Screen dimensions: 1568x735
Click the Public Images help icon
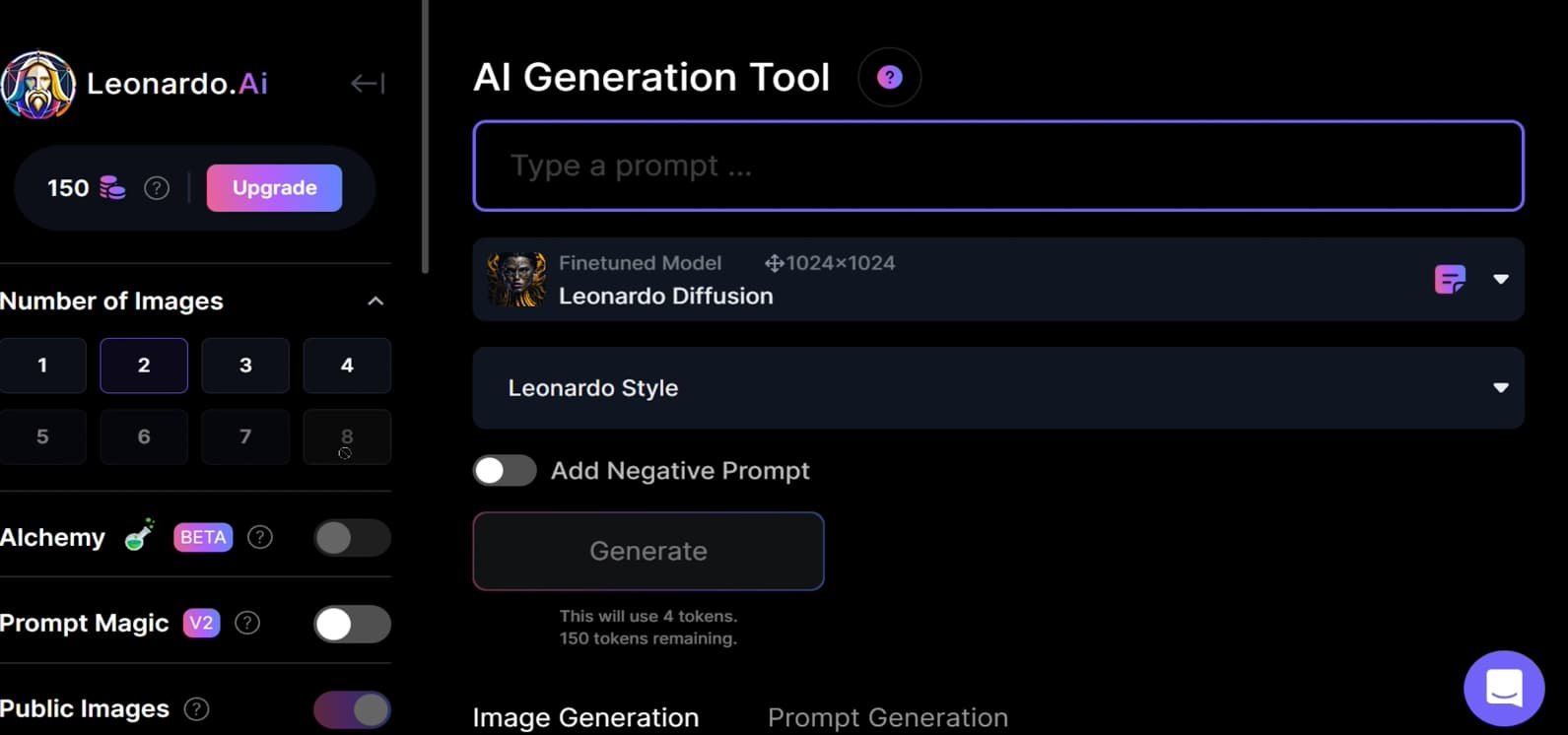[x=197, y=708]
